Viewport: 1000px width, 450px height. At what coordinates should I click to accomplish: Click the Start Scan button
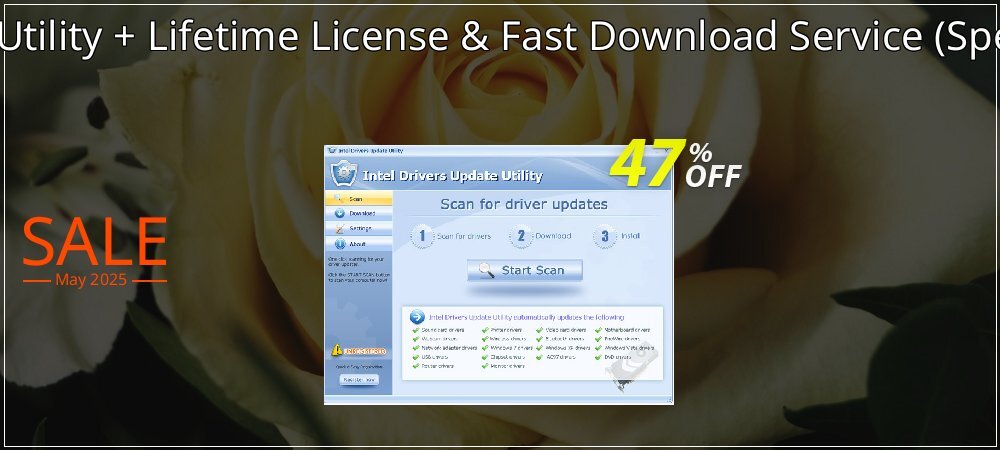click(x=524, y=270)
